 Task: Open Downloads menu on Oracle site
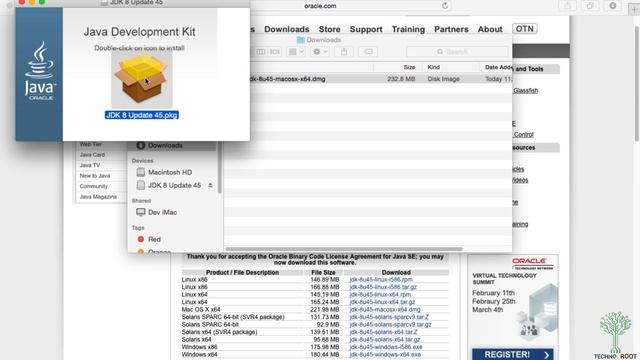[x=287, y=29]
